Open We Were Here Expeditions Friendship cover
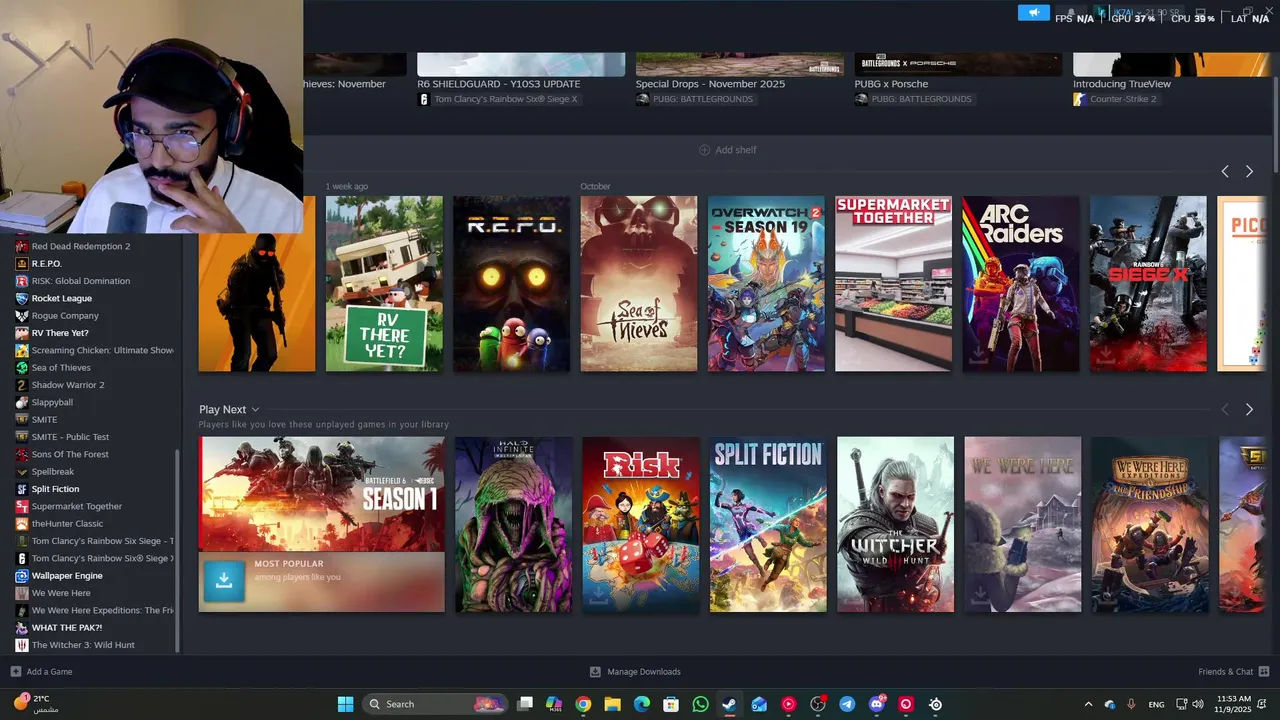The height and width of the screenshot is (720, 1280). pyautogui.click(x=1150, y=524)
